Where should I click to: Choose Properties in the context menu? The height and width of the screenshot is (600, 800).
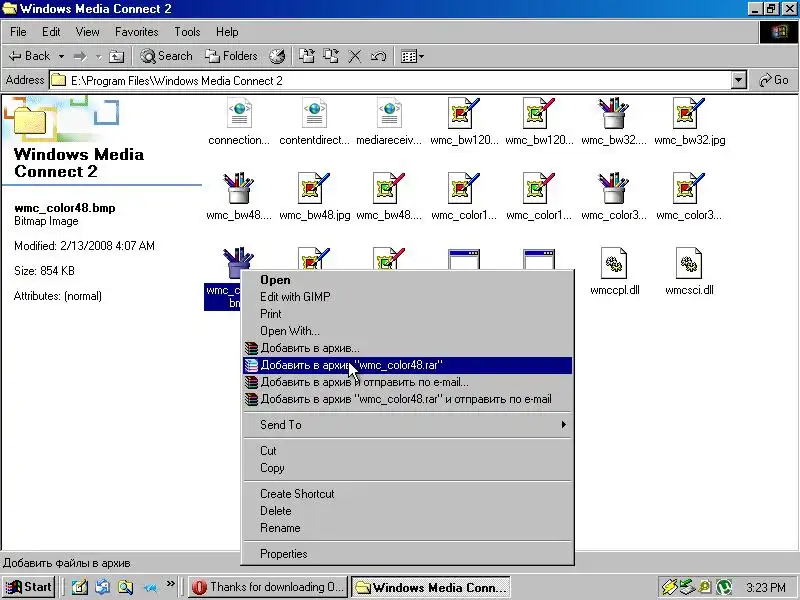[407, 554]
